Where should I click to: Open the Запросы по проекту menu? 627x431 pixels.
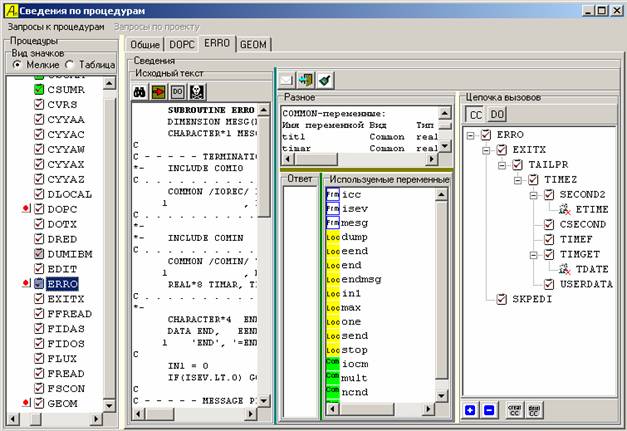tap(157, 27)
